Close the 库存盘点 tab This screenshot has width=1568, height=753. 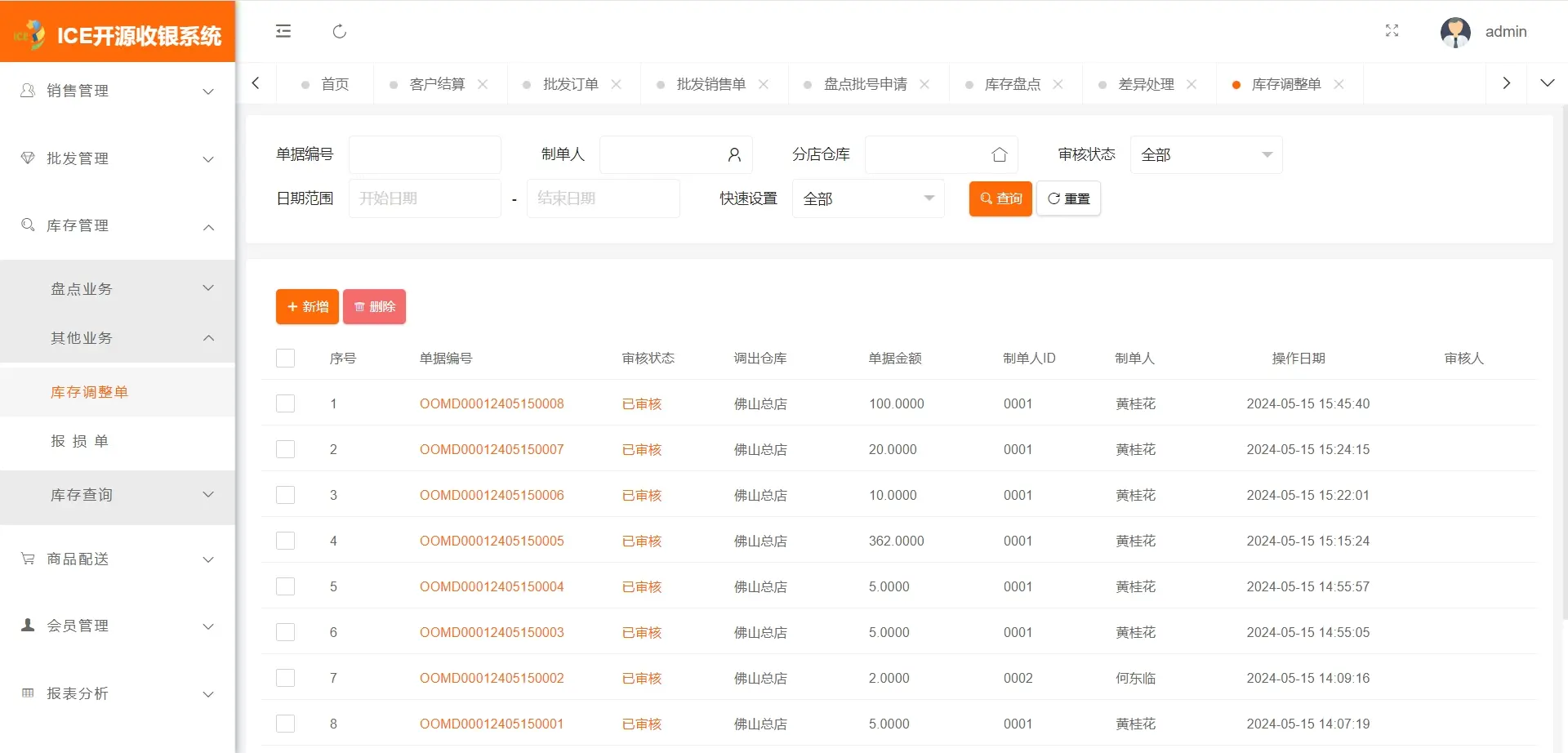pos(1058,84)
